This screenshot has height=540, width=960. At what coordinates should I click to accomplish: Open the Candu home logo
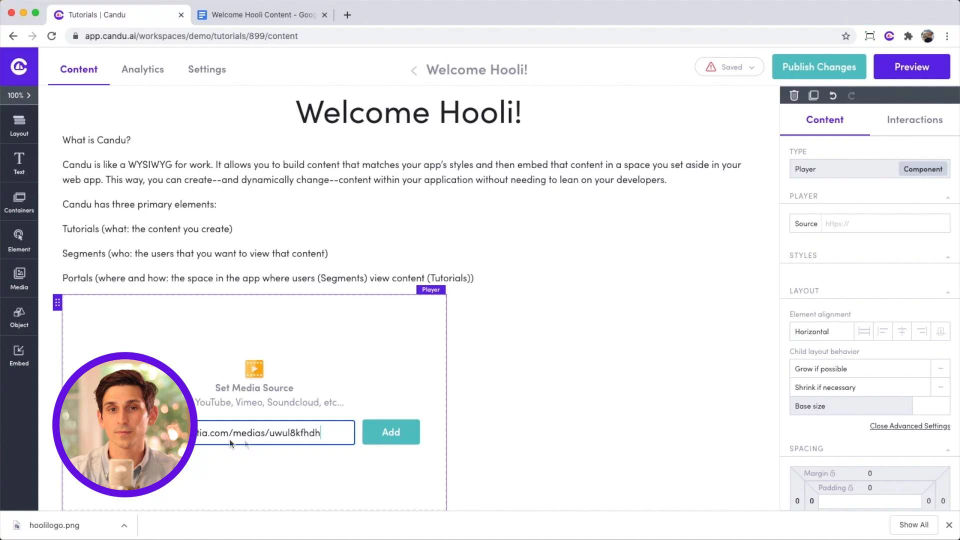19,66
